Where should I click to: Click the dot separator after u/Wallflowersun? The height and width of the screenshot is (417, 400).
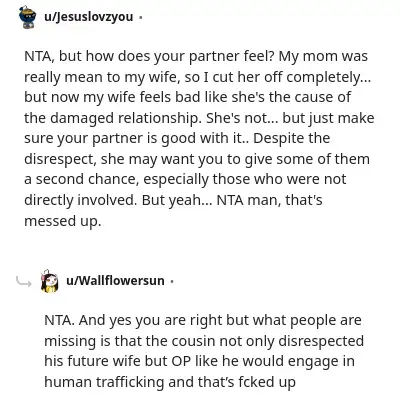[172, 281]
